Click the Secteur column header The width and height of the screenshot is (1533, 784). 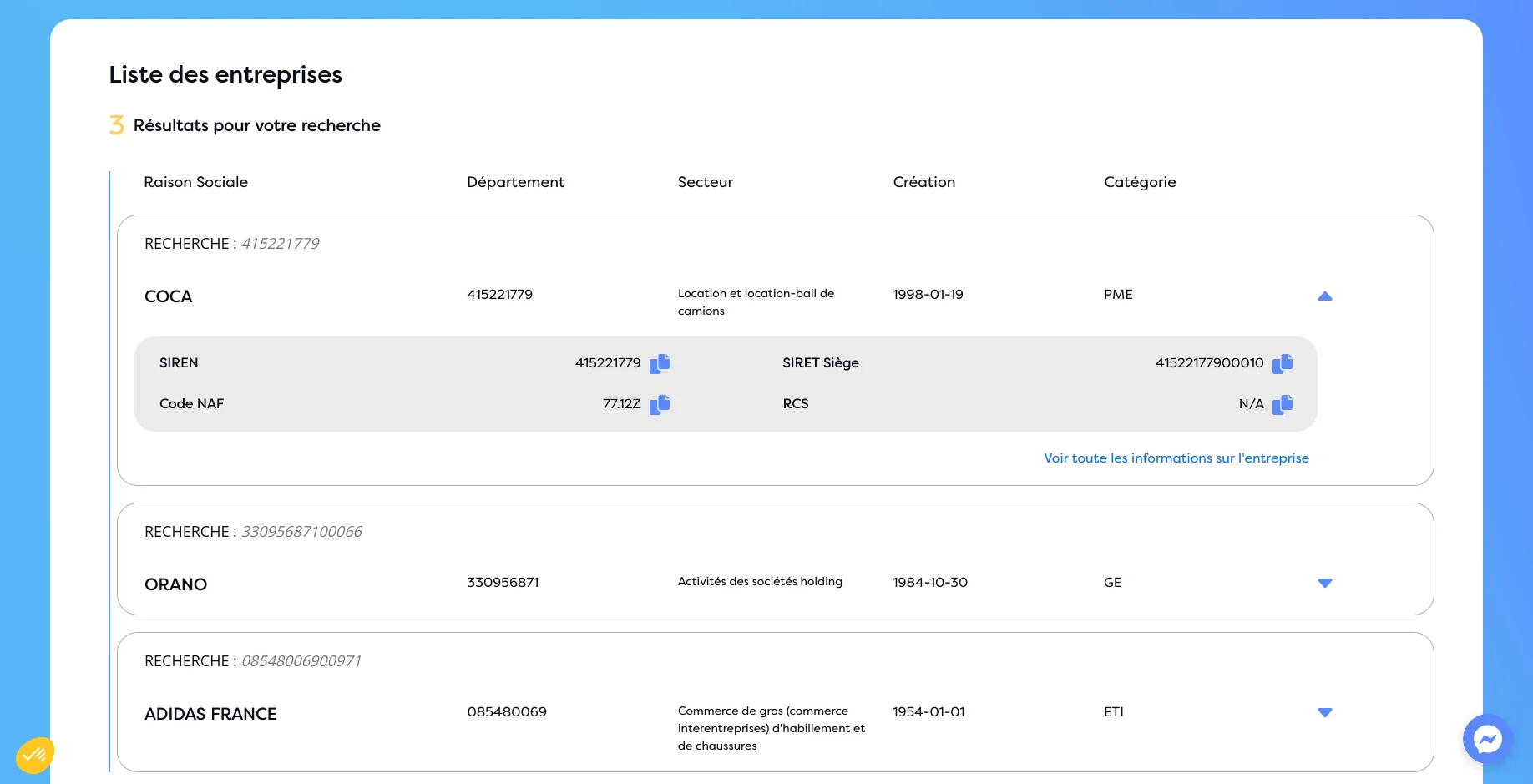pyautogui.click(x=705, y=182)
